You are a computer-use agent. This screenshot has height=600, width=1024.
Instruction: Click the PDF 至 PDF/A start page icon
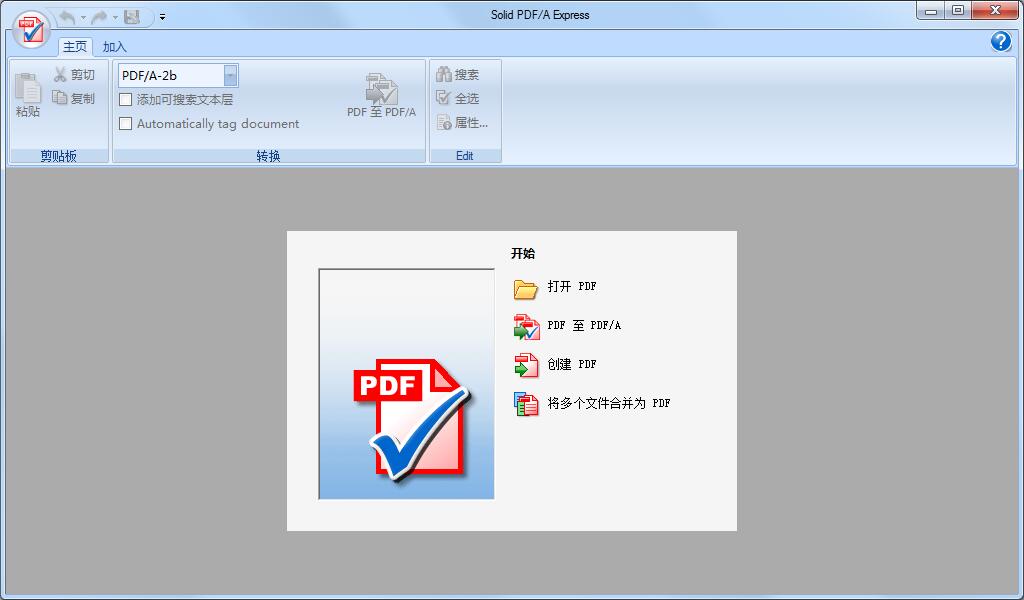[x=526, y=327]
